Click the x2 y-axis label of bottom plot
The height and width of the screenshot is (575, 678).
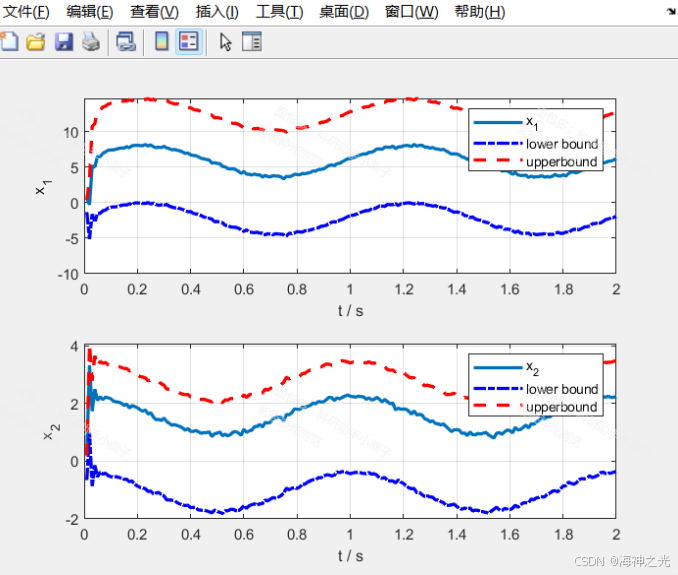point(51,432)
